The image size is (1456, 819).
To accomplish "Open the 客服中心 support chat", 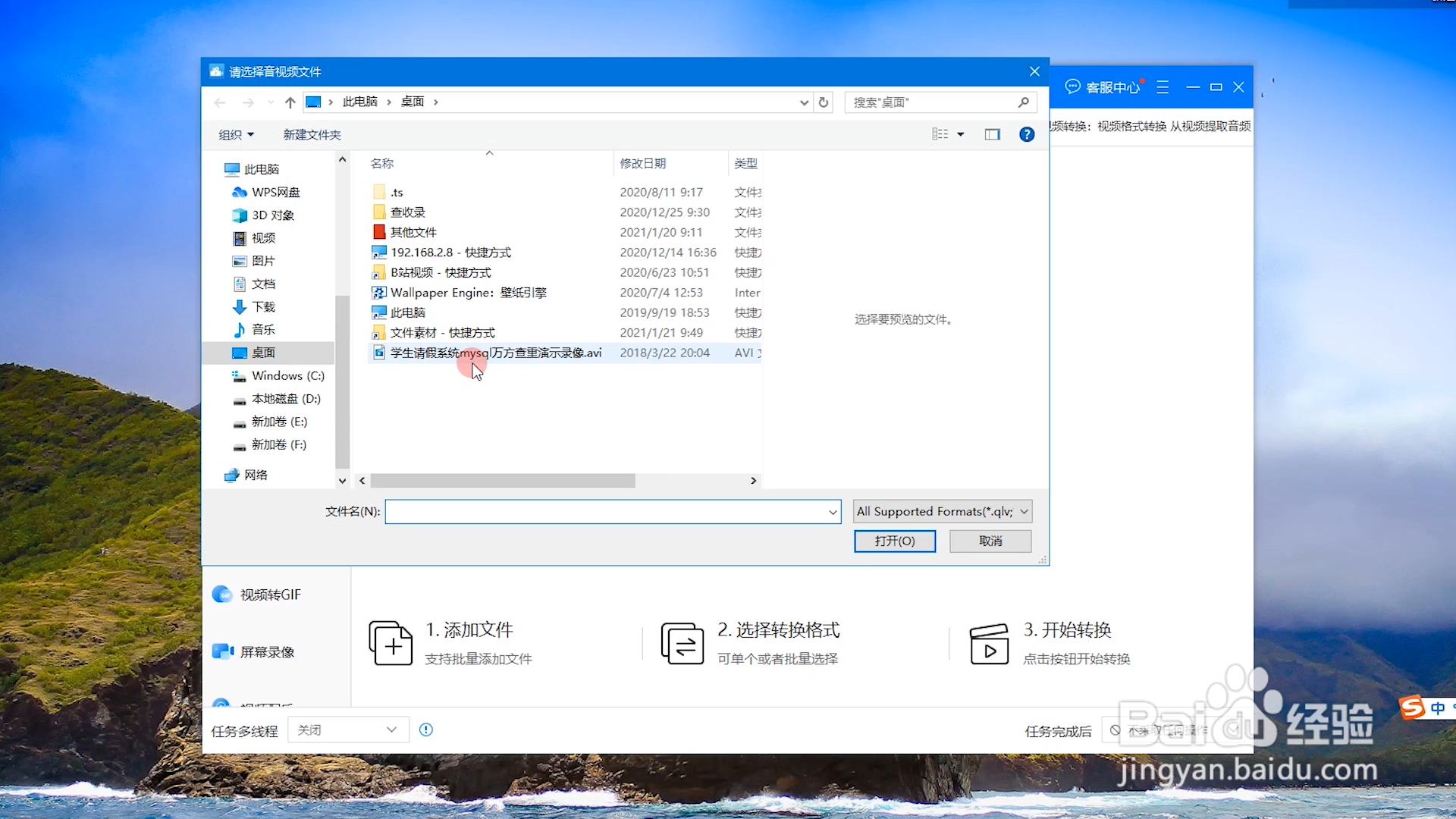I will pos(1103,87).
